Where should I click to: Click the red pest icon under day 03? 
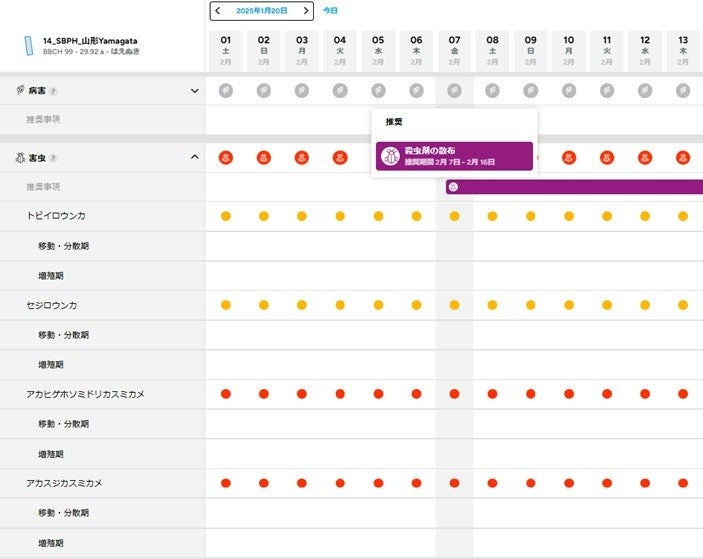point(302,157)
